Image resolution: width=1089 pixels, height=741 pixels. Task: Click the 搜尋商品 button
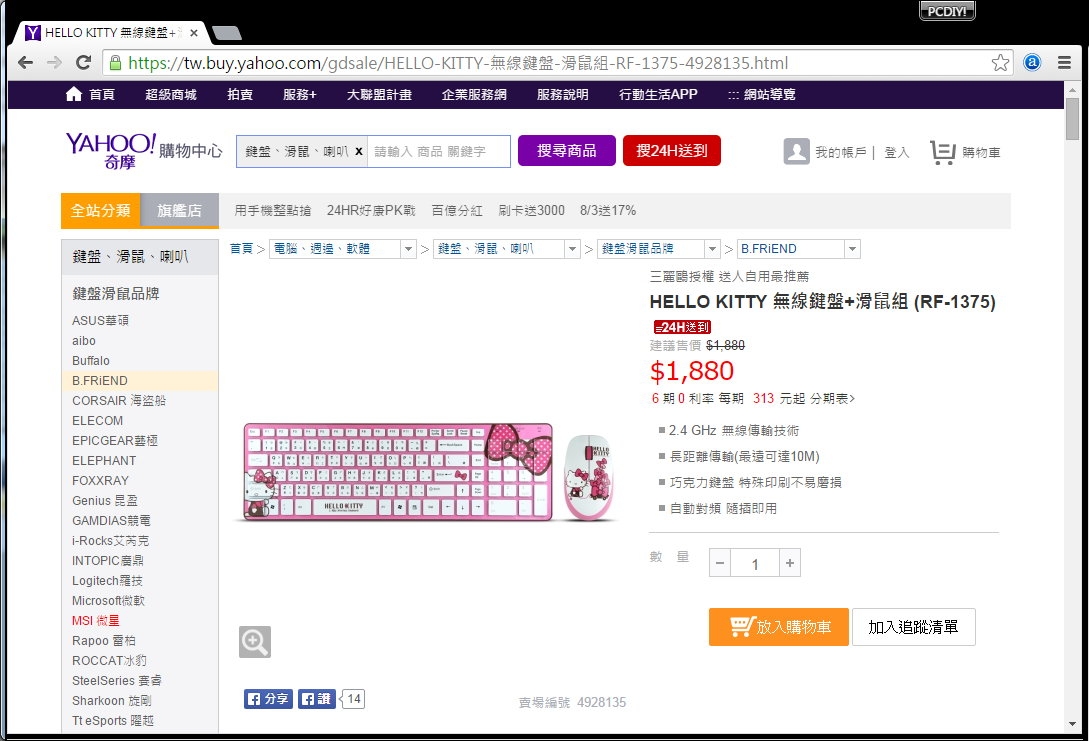point(567,151)
